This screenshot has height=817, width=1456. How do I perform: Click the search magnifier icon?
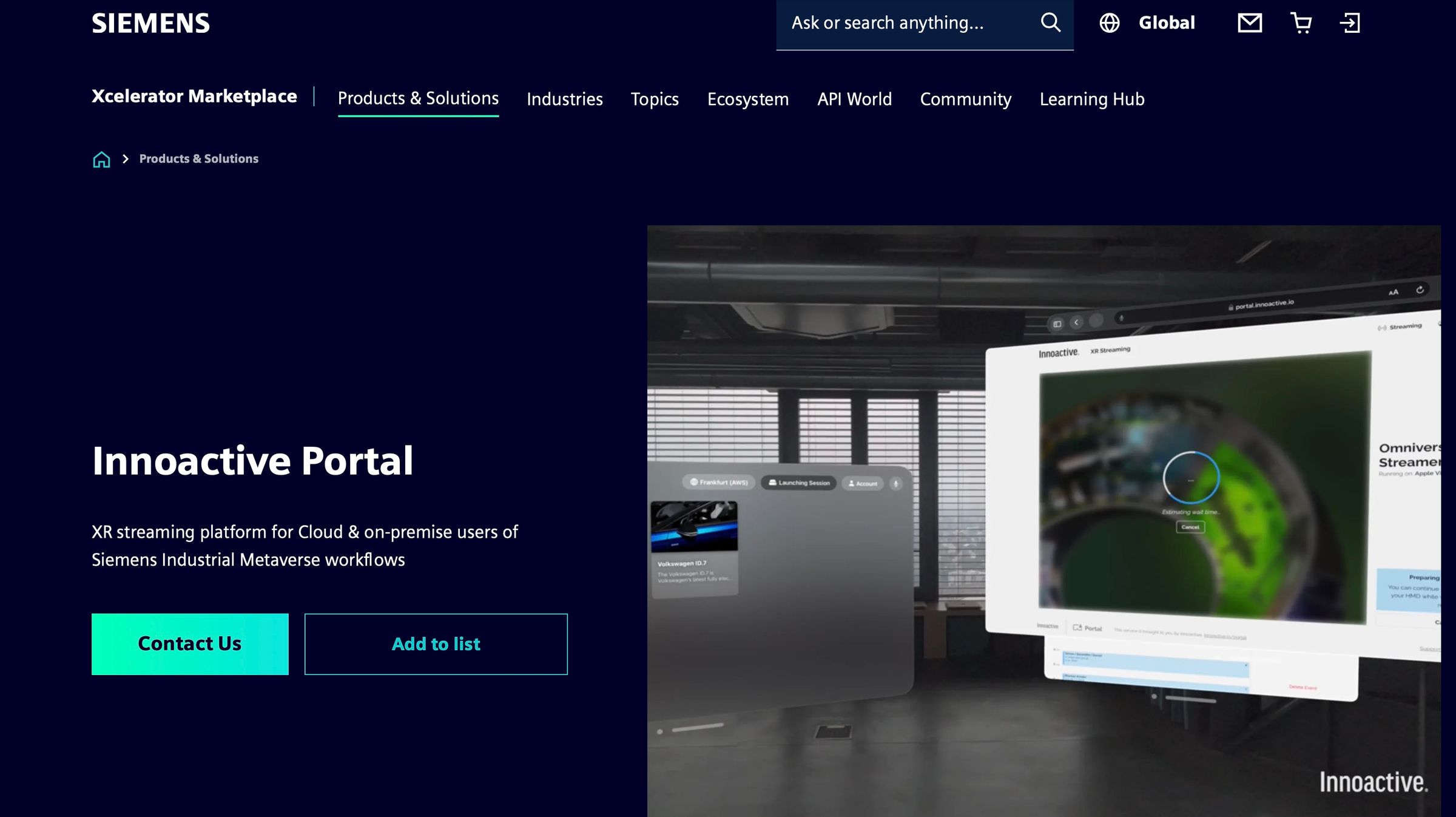(1050, 23)
